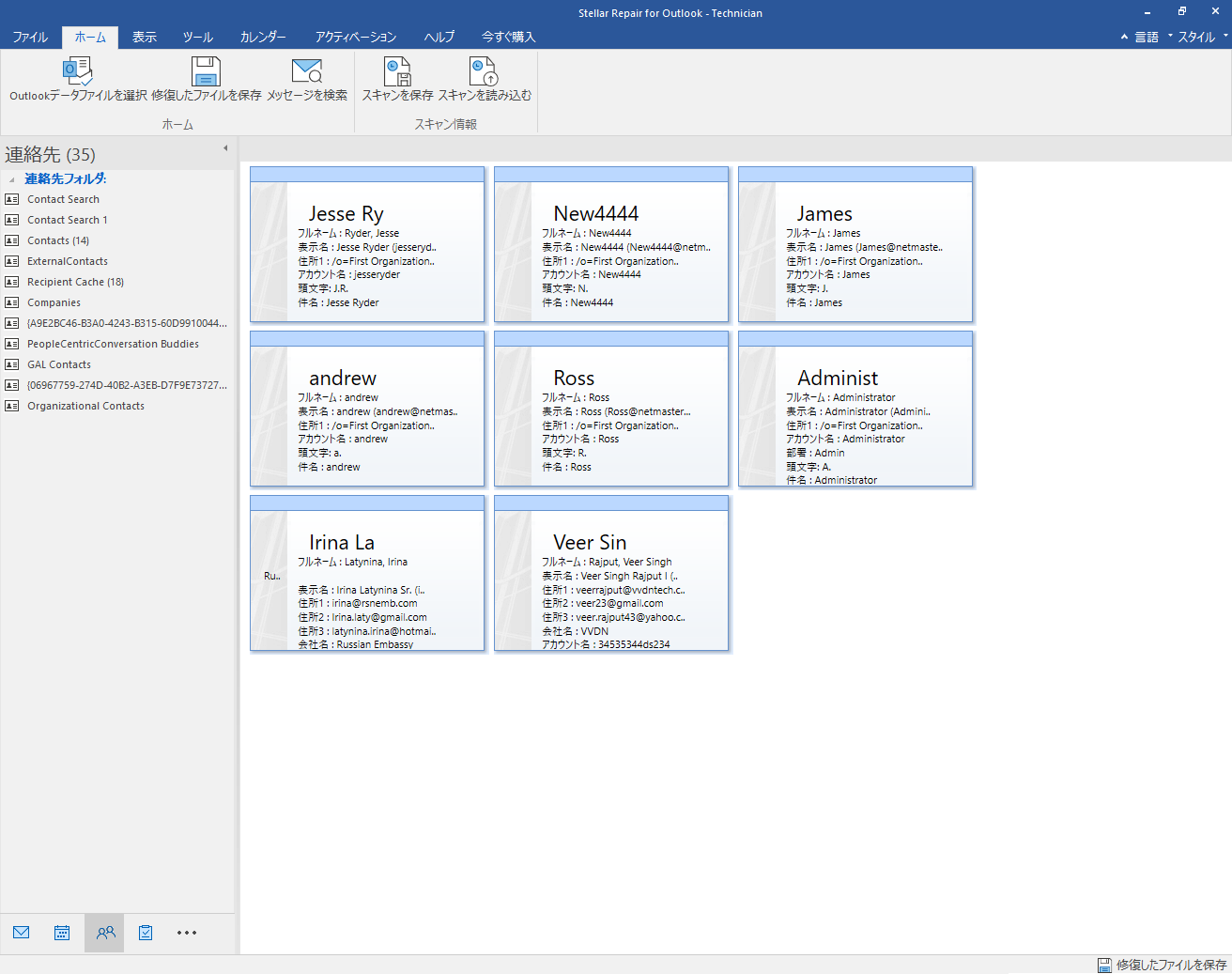Open the アクティベーション tab
Screen dimensions: 1232x974
coord(356,37)
